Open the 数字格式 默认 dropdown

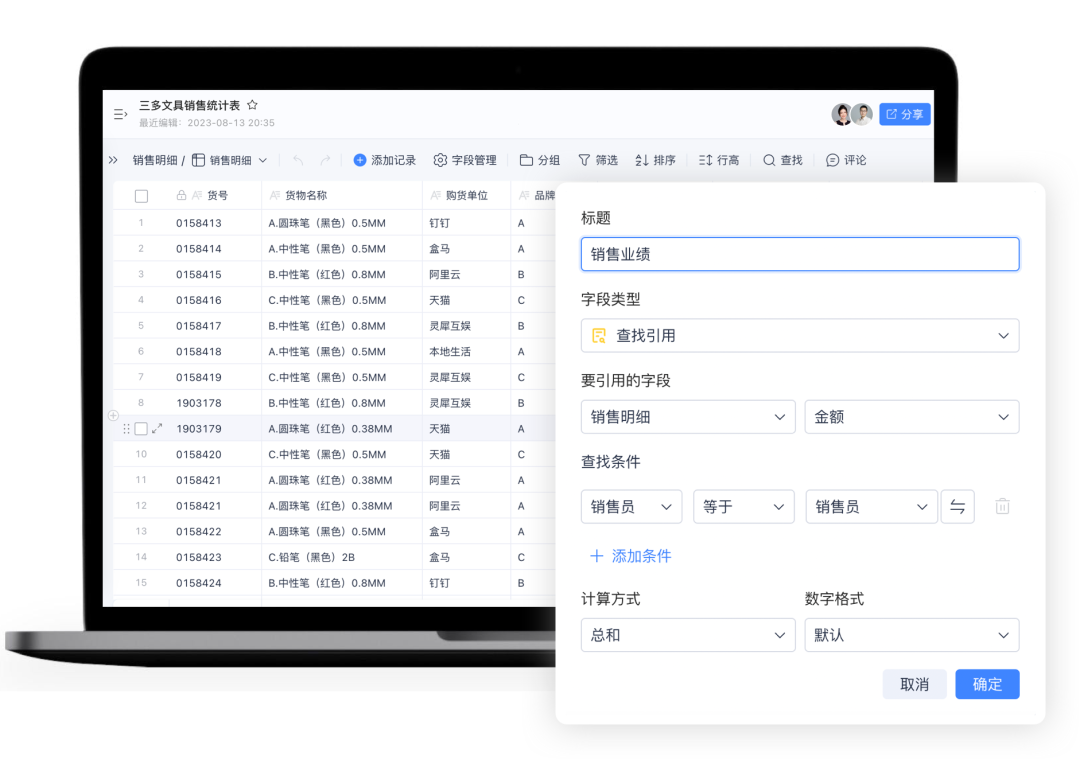point(911,635)
